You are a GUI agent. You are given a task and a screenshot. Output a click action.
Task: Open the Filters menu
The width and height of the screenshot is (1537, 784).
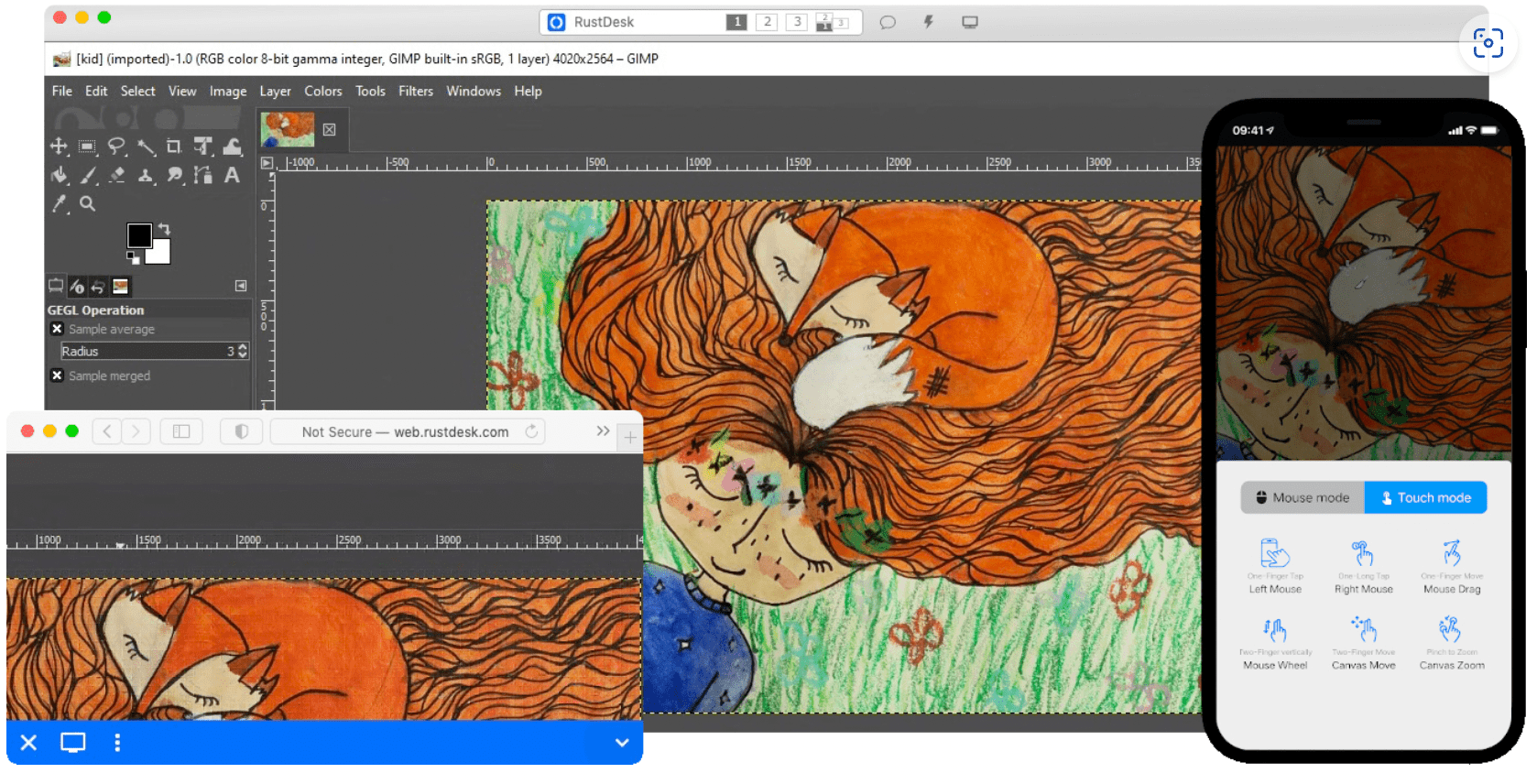click(x=416, y=91)
